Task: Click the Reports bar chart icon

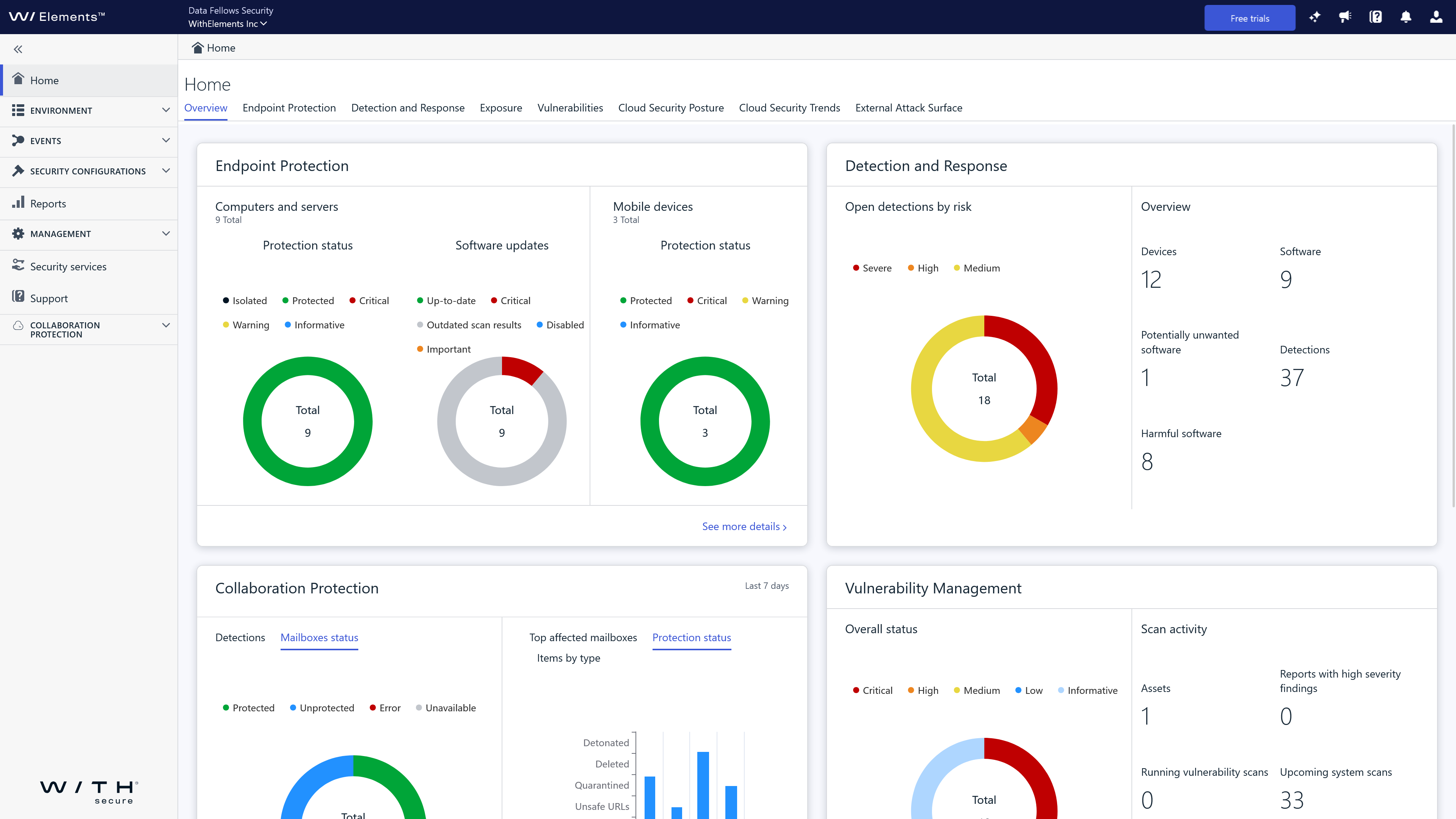Action: click(18, 202)
